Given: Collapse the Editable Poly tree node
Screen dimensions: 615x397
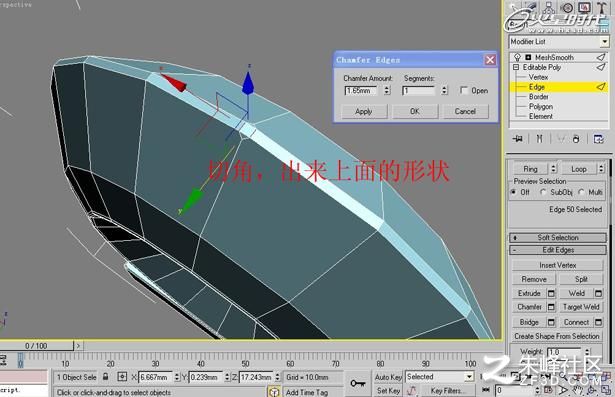Looking at the screenshot, I should [x=516, y=67].
